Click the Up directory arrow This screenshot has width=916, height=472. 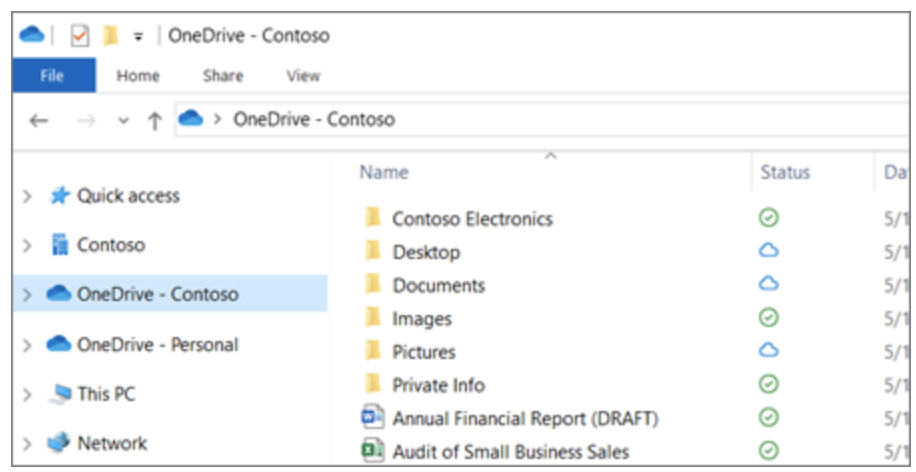154,120
